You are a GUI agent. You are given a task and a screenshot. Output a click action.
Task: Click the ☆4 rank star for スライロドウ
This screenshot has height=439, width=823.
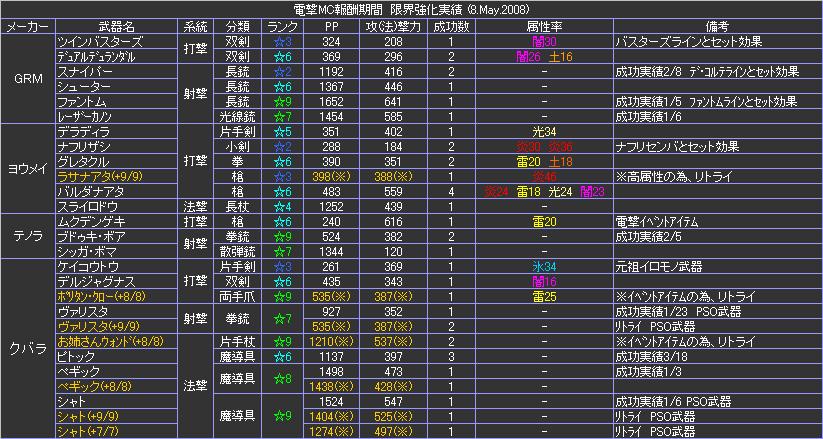point(283,205)
